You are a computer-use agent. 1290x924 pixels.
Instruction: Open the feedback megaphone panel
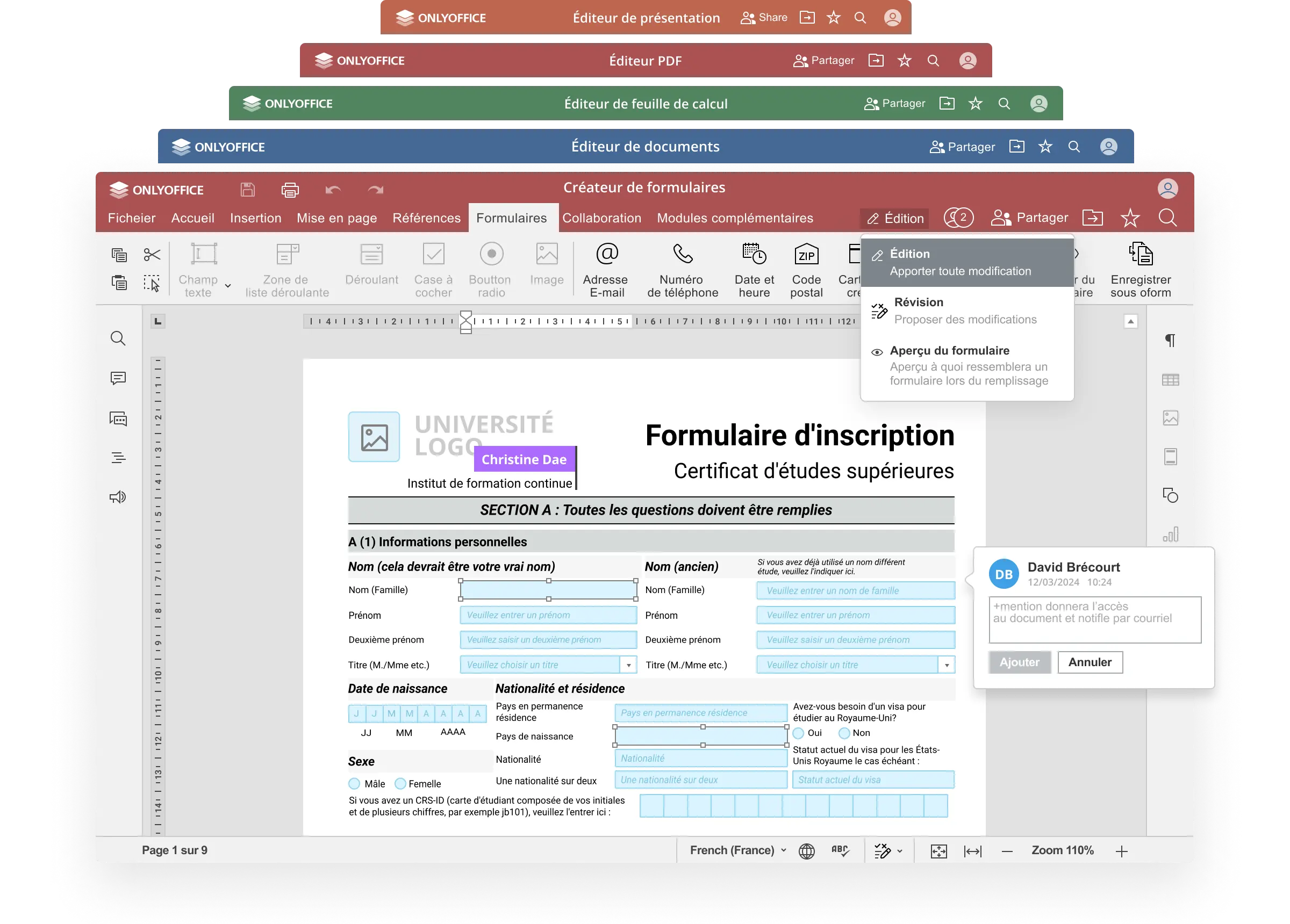118,497
